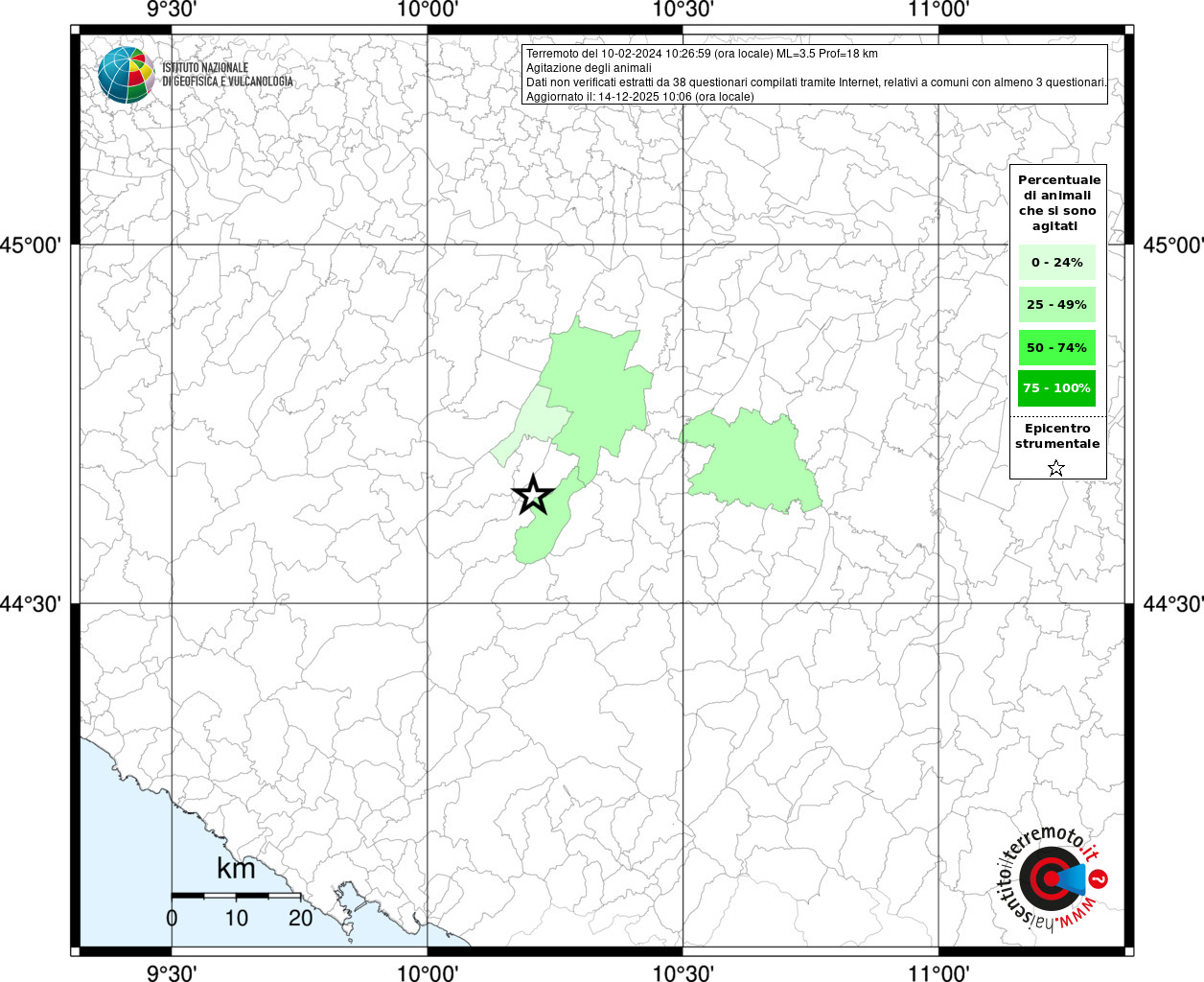
Task: Click the right 45°00' latitude label
Action: [1172, 245]
